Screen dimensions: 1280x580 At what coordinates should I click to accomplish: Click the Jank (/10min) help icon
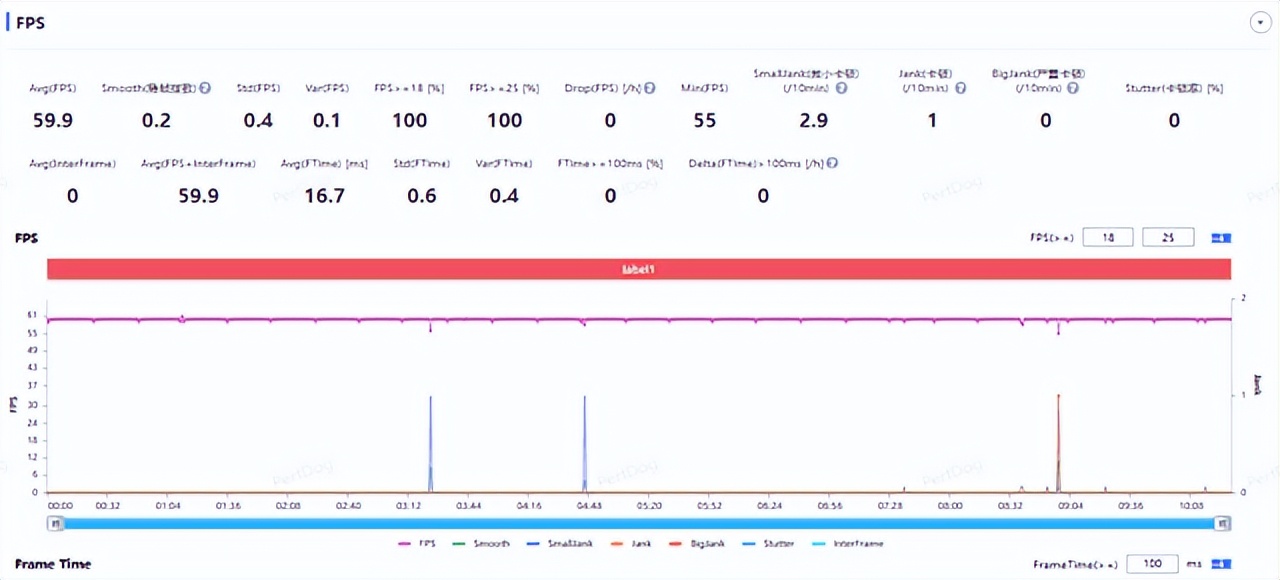(x=960, y=88)
